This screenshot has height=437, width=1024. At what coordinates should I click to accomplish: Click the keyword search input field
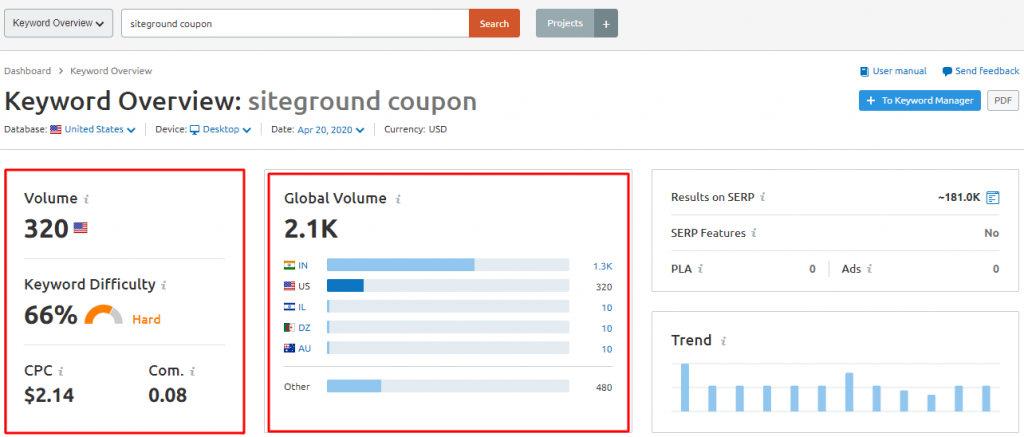tap(295, 24)
